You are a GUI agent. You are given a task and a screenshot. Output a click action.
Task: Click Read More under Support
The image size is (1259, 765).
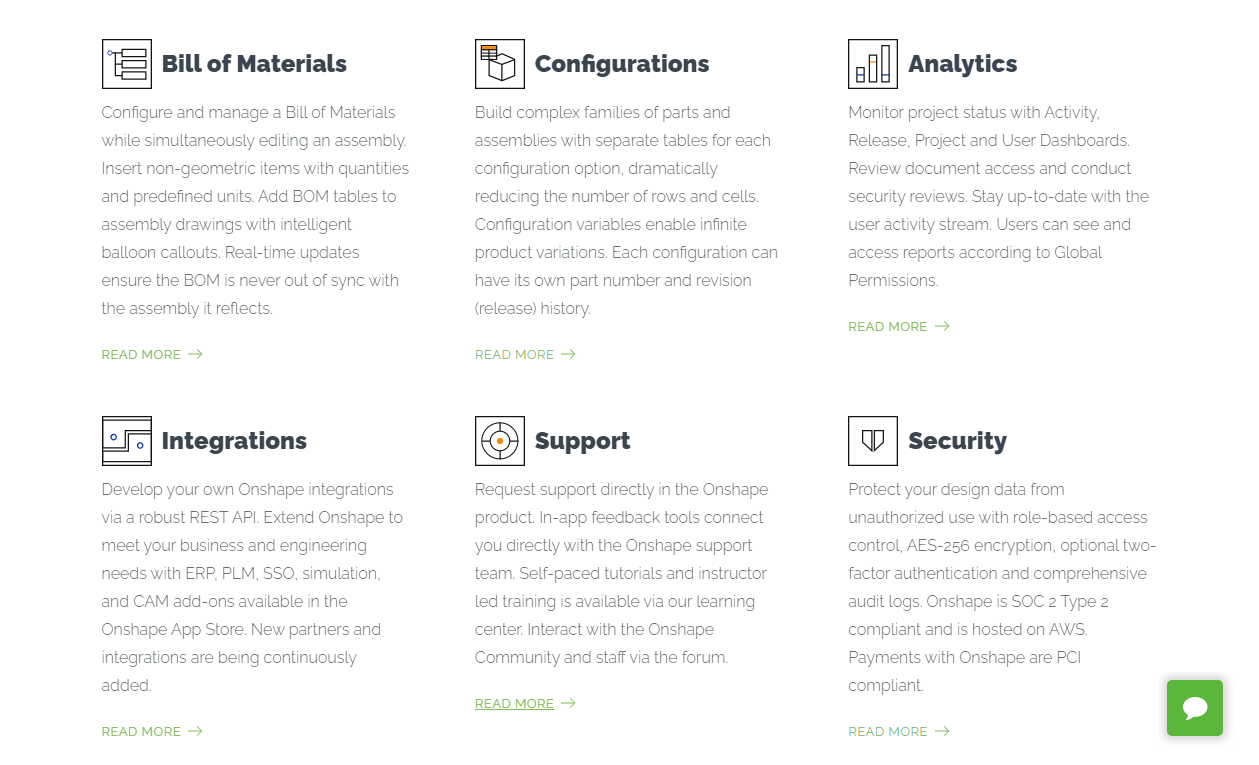pos(514,703)
